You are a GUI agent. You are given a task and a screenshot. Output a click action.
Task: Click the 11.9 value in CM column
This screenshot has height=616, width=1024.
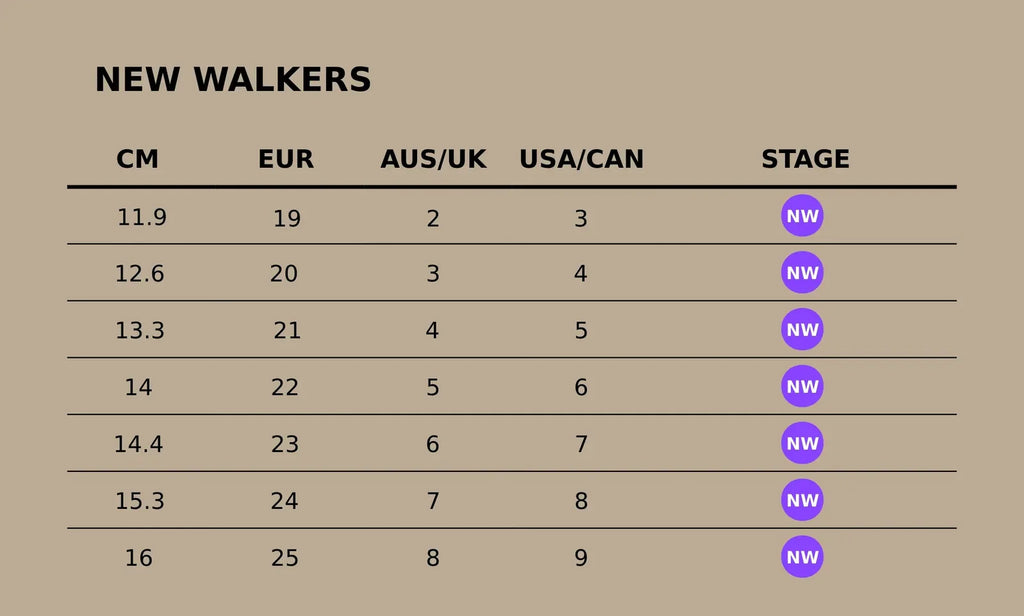[142, 217]
